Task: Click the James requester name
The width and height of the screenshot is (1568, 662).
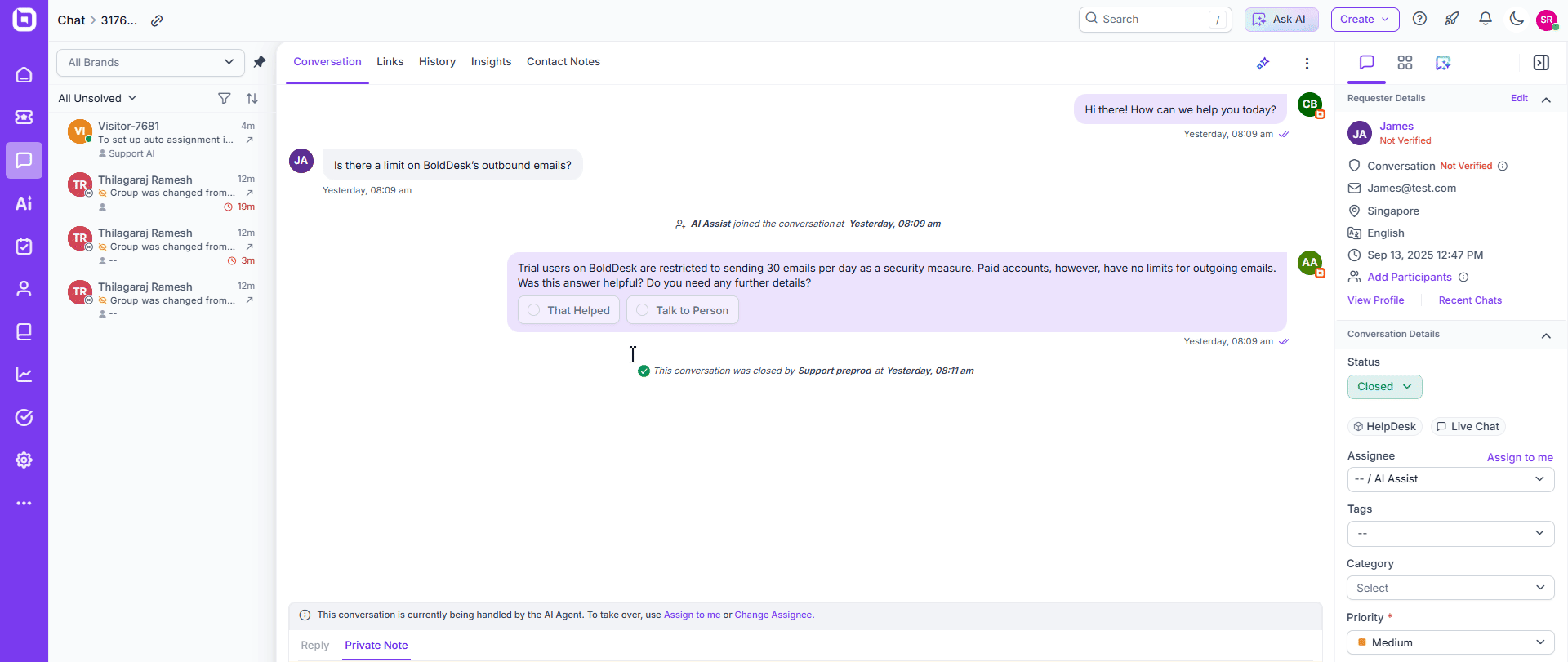Action: coord(1396,127)
